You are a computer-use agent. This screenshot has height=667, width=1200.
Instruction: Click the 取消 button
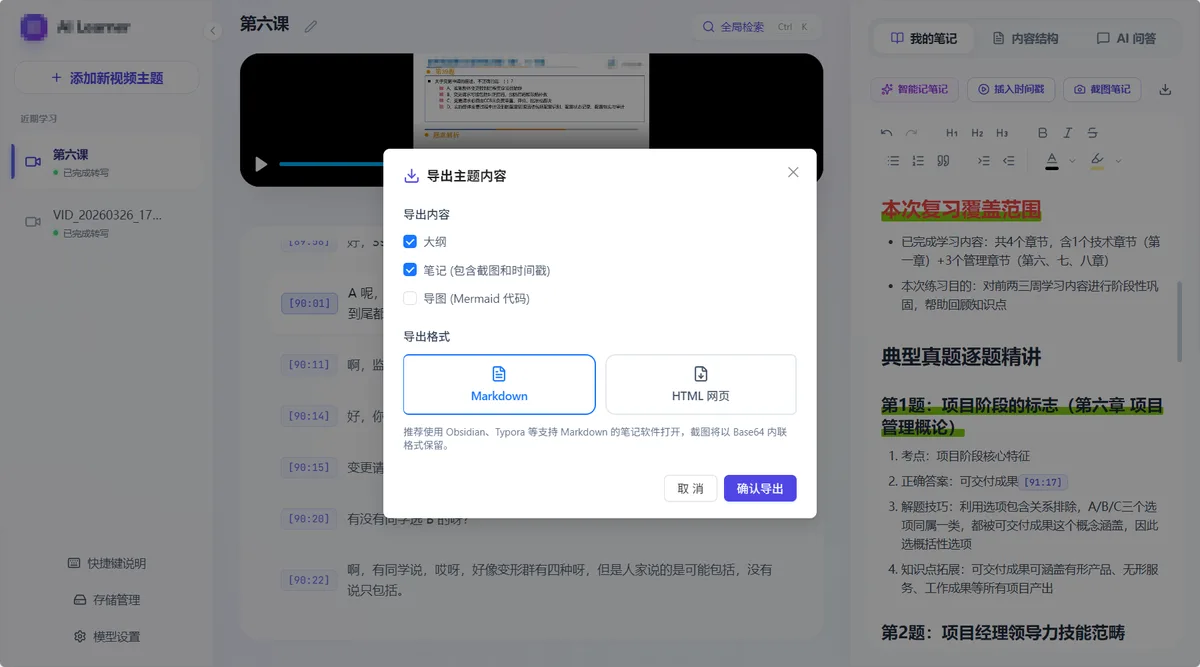(690, 488)
